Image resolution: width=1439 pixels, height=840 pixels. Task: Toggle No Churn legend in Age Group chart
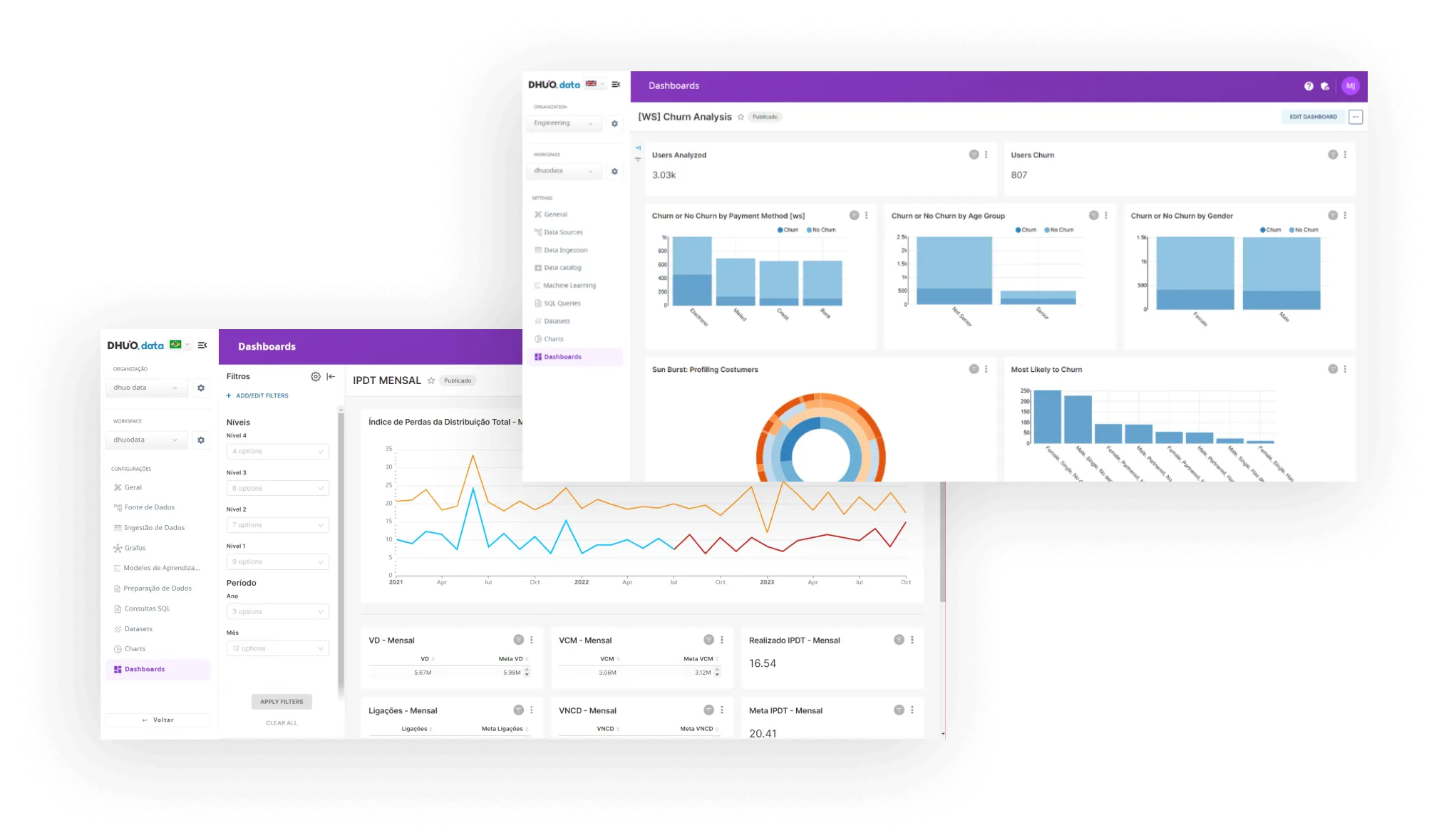(1059, 230)
